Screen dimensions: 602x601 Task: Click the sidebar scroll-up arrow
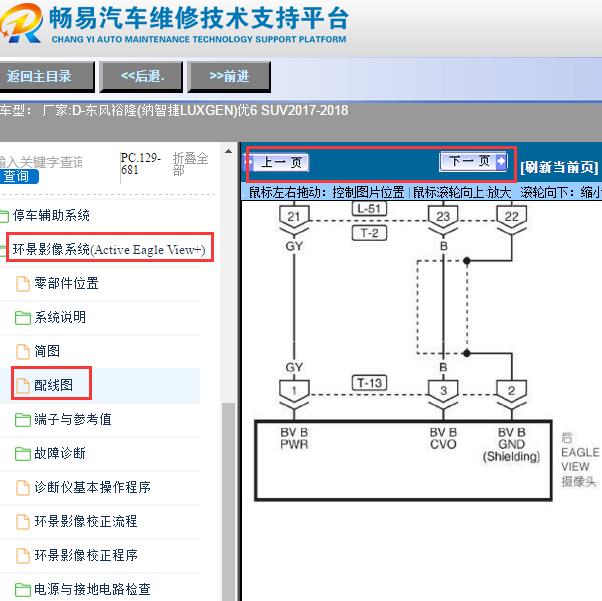pyautogui.click(x=228, y=152)
